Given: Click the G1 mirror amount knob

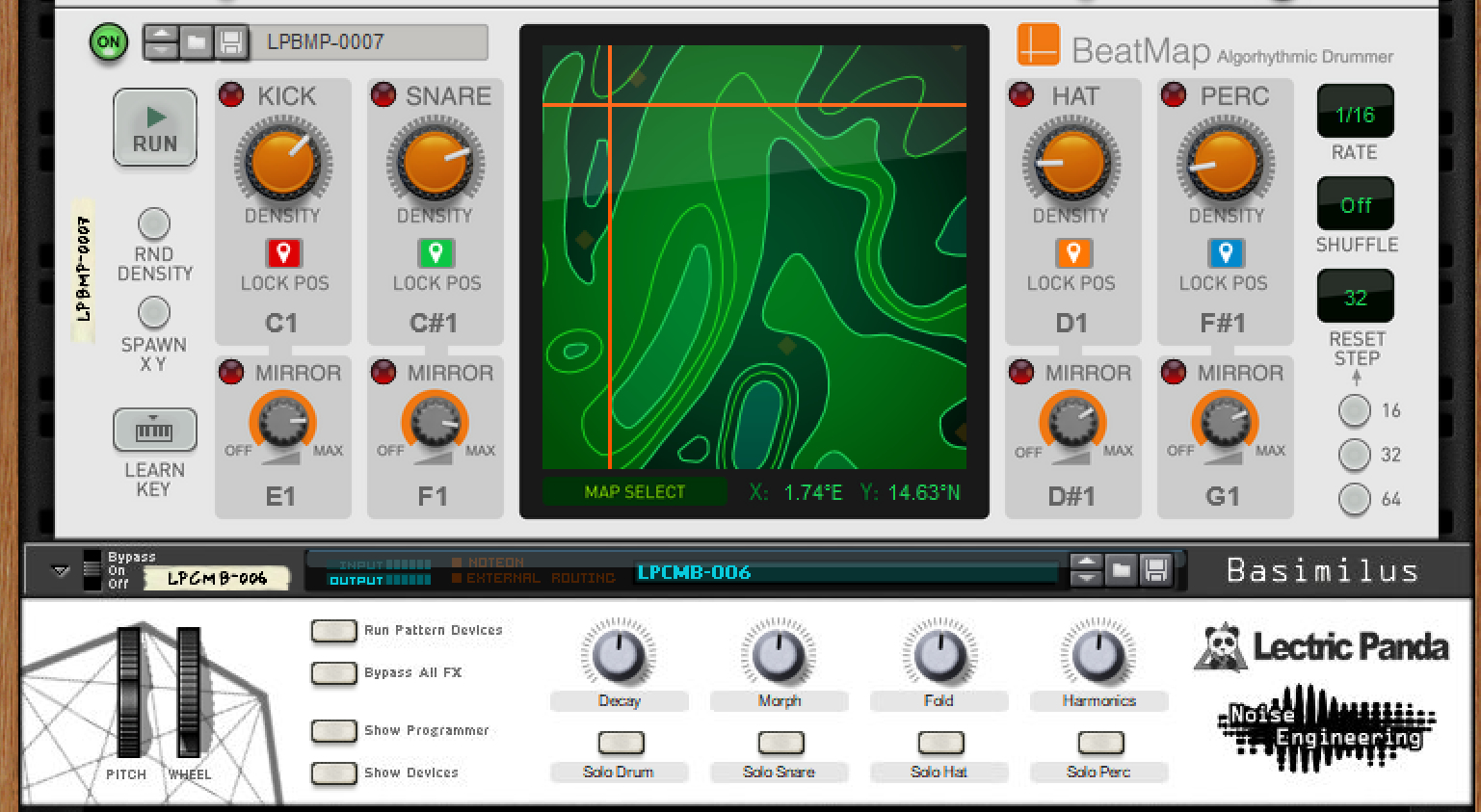Looking at the screenshot, I should click(x=1225, y=423).
